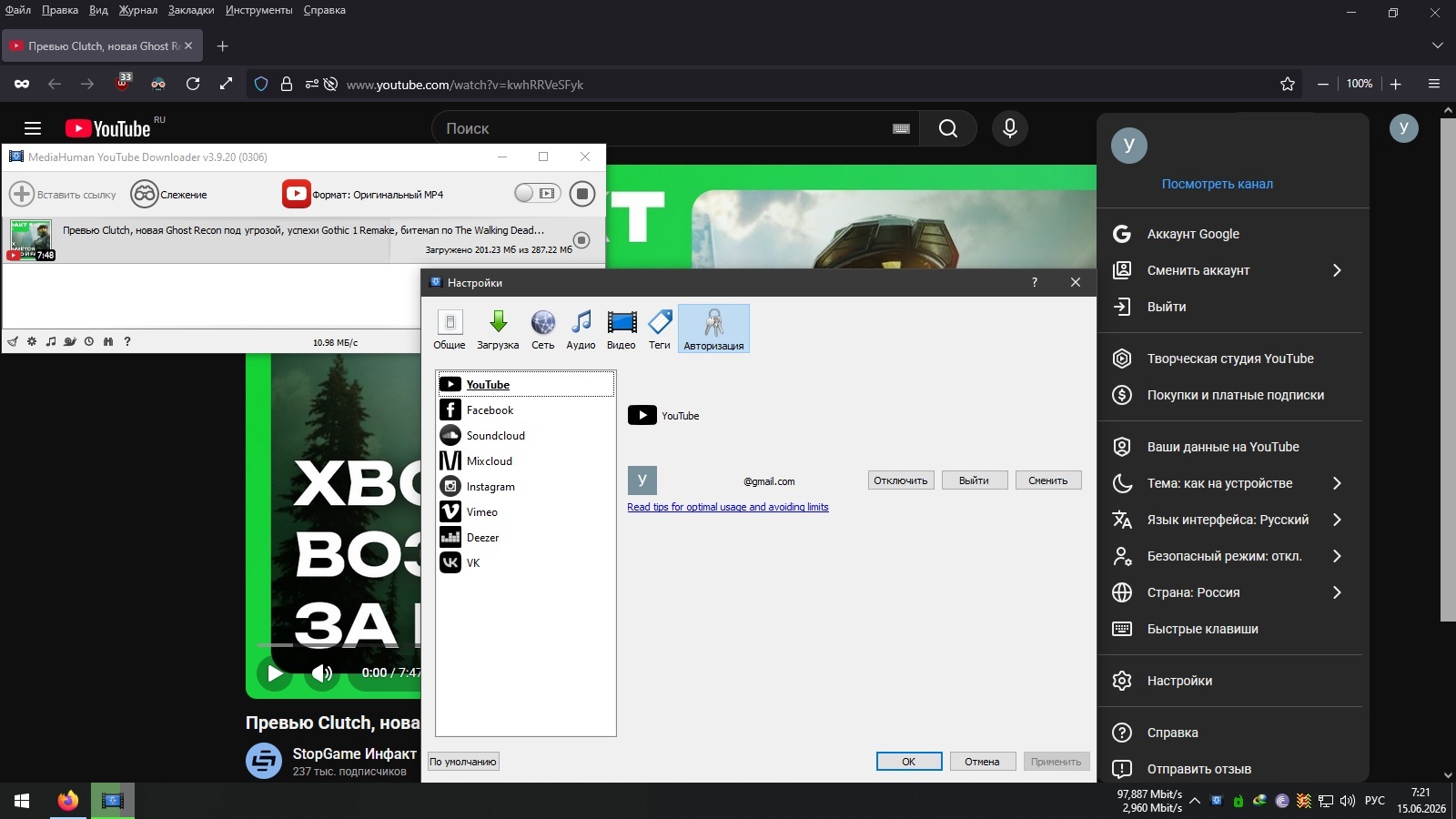
Task: Open the Видео settings tab
Action: pyautogui.click(x=622, y=329)
